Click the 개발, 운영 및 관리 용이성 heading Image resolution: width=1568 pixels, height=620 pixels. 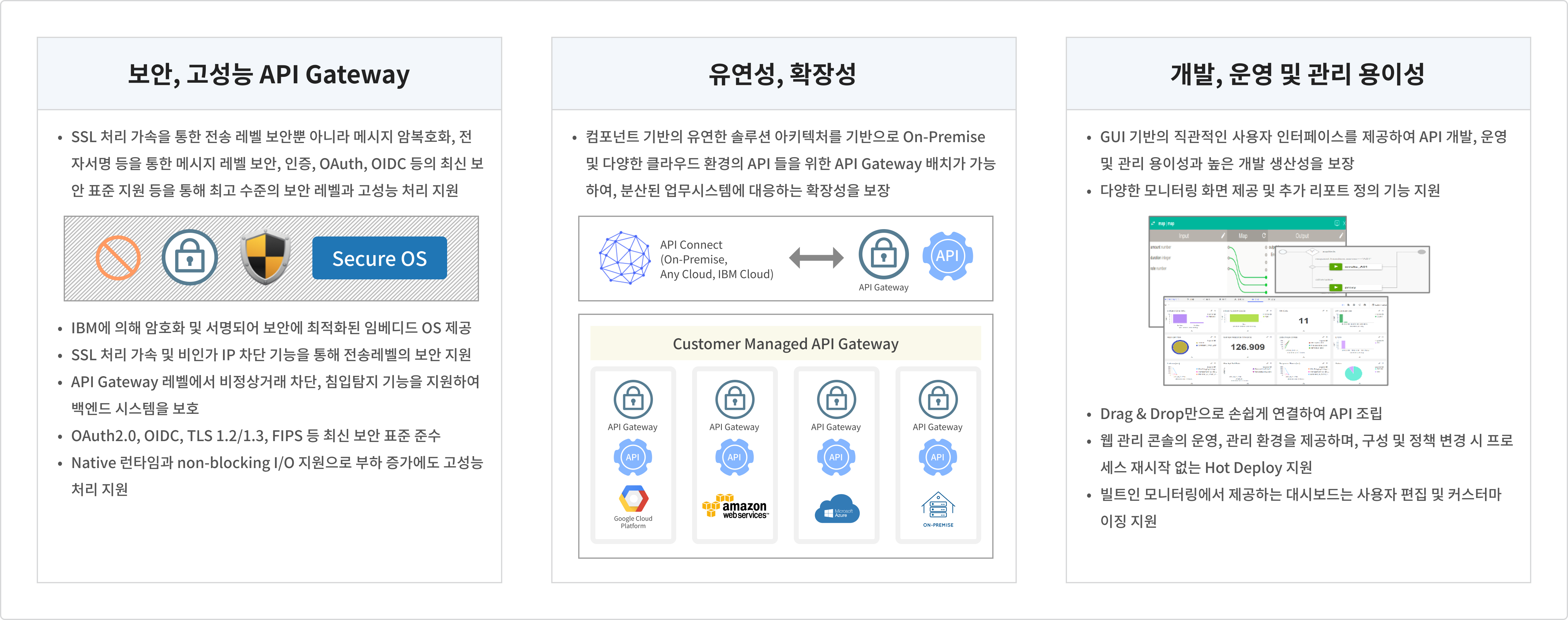(x=1297, y=74)
